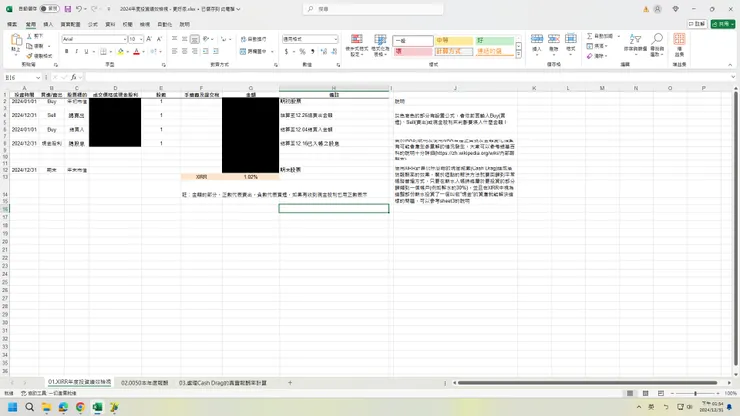
Task: Click the AutoSum sigma icon
Action: (590, 36)
